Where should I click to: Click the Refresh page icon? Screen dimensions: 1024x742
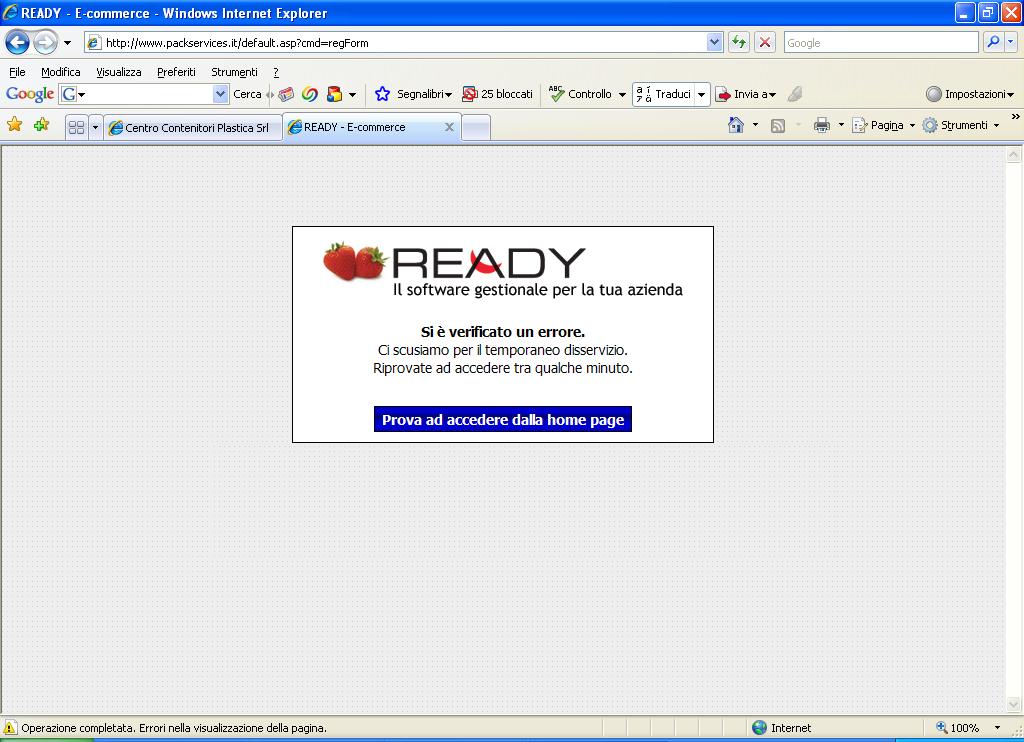click(739, 43)
